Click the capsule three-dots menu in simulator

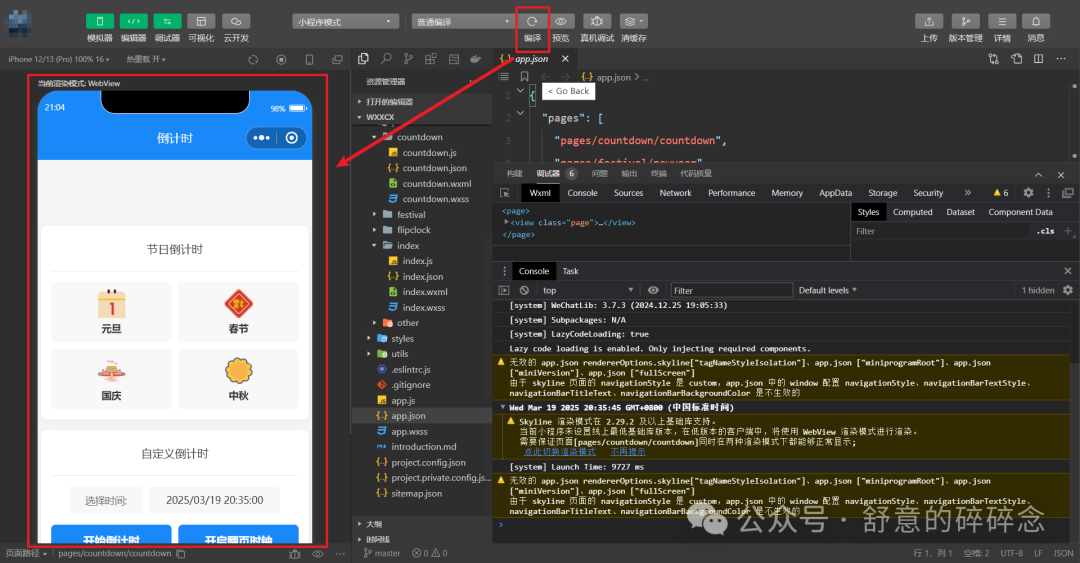click(x=261, y=138)
